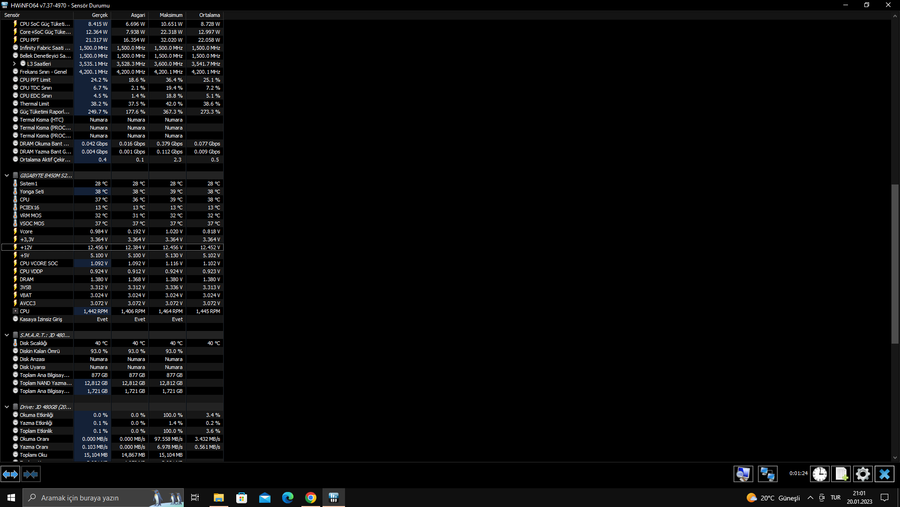Select the Kasaya İzinsiz Giriş row
This screenshot has width=900, height=507.
(x=112, y=319)
